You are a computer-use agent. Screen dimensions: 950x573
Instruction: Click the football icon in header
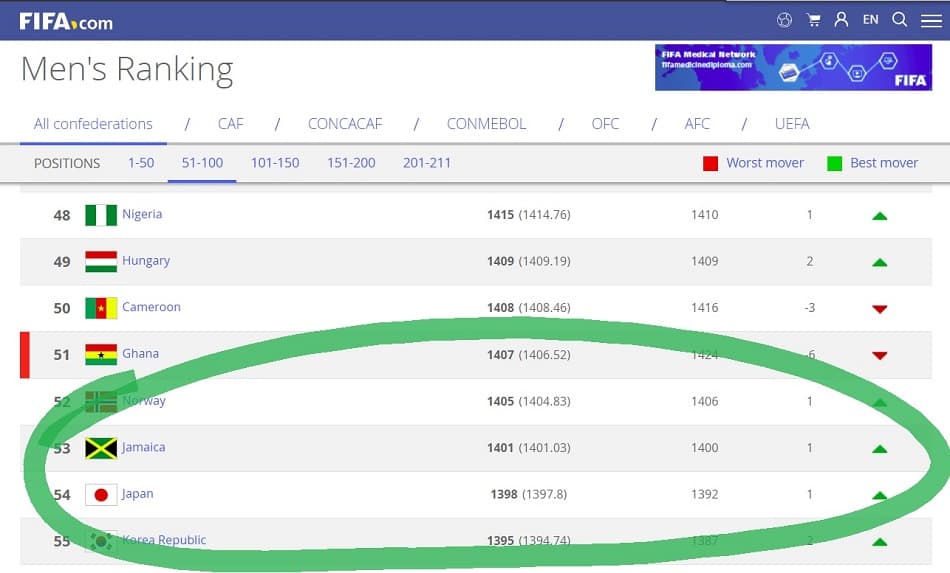point(785,20)
